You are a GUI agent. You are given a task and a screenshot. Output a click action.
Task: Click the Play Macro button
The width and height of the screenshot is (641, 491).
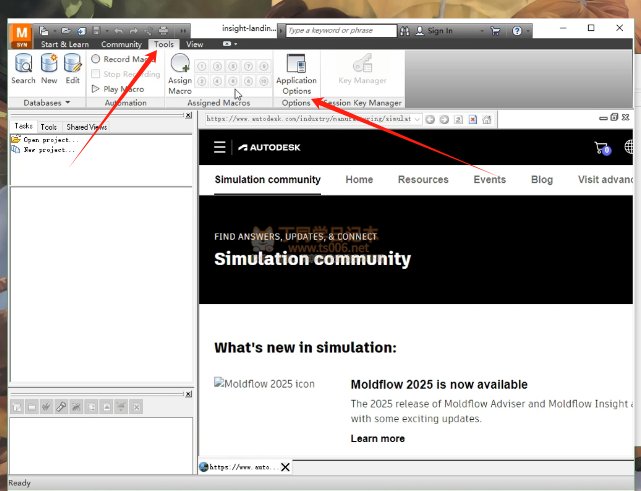click(117, 89)
